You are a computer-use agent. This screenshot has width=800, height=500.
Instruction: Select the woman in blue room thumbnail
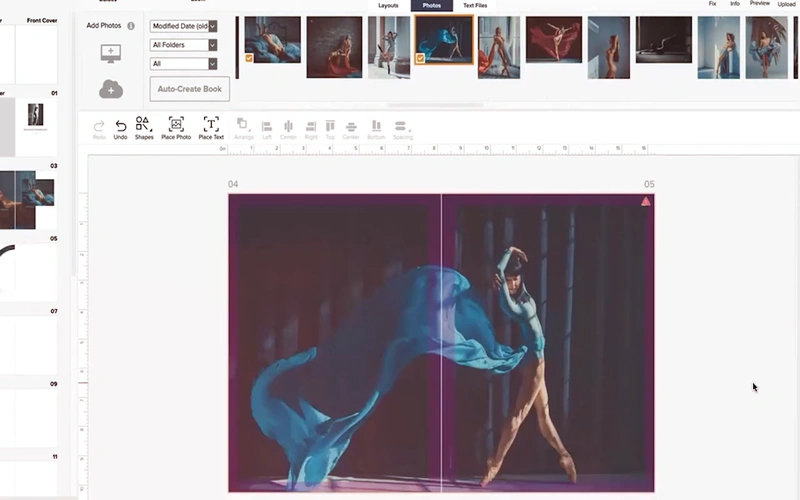click(x=718, y=47)
